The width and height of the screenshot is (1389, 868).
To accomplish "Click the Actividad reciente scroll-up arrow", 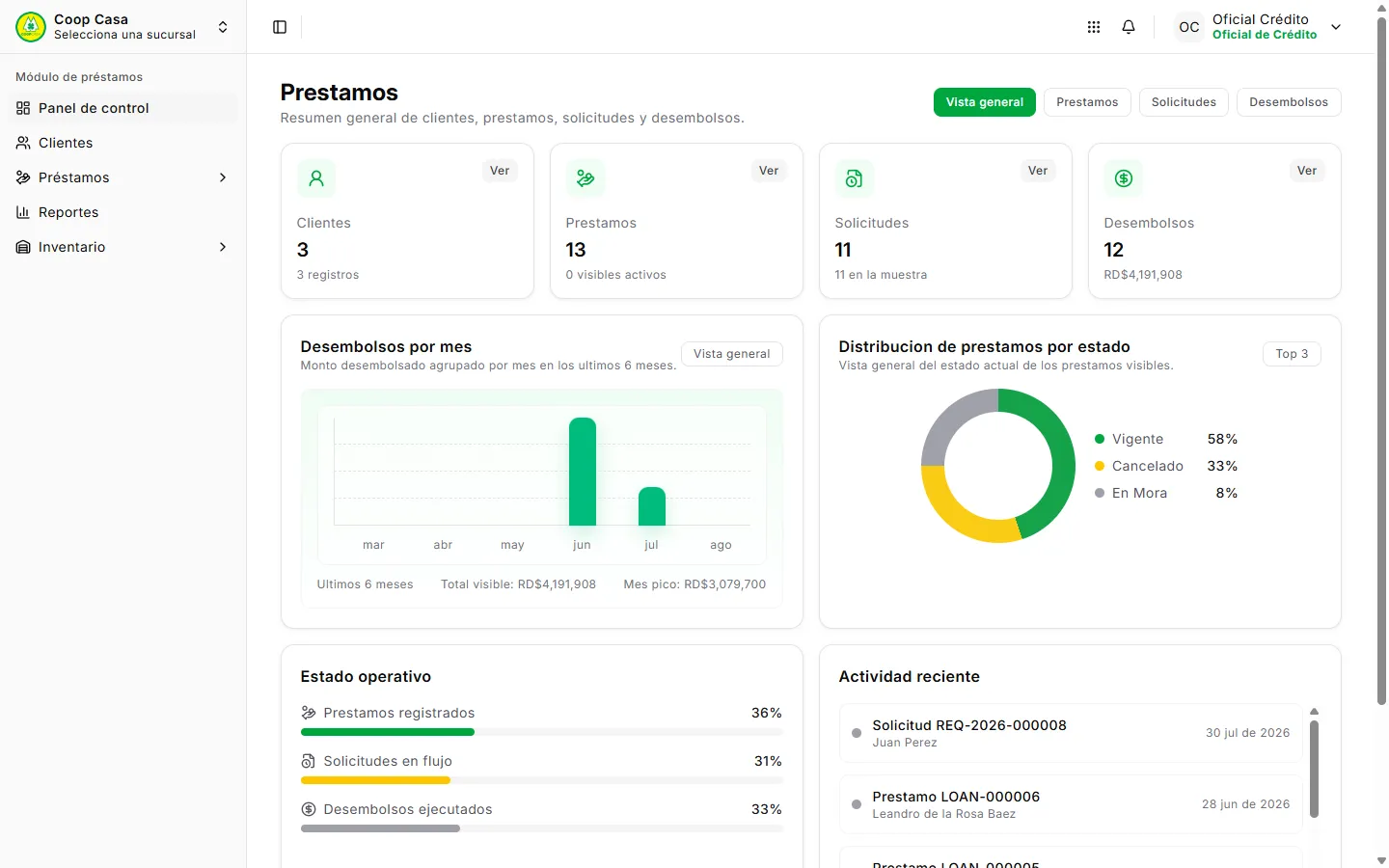I will [1314, 712].
